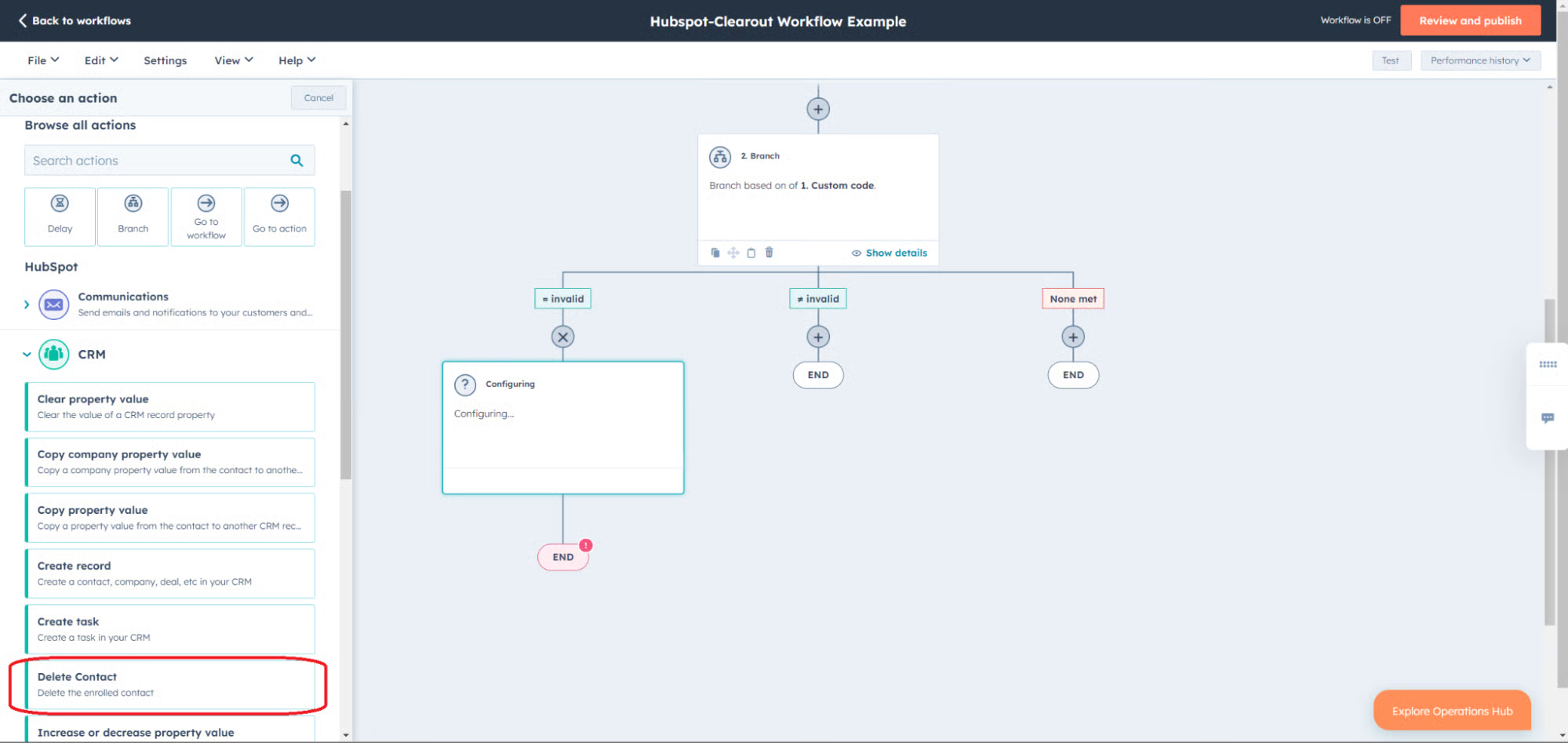Choose the Go to workflow action tile

[x=206, y=217]
